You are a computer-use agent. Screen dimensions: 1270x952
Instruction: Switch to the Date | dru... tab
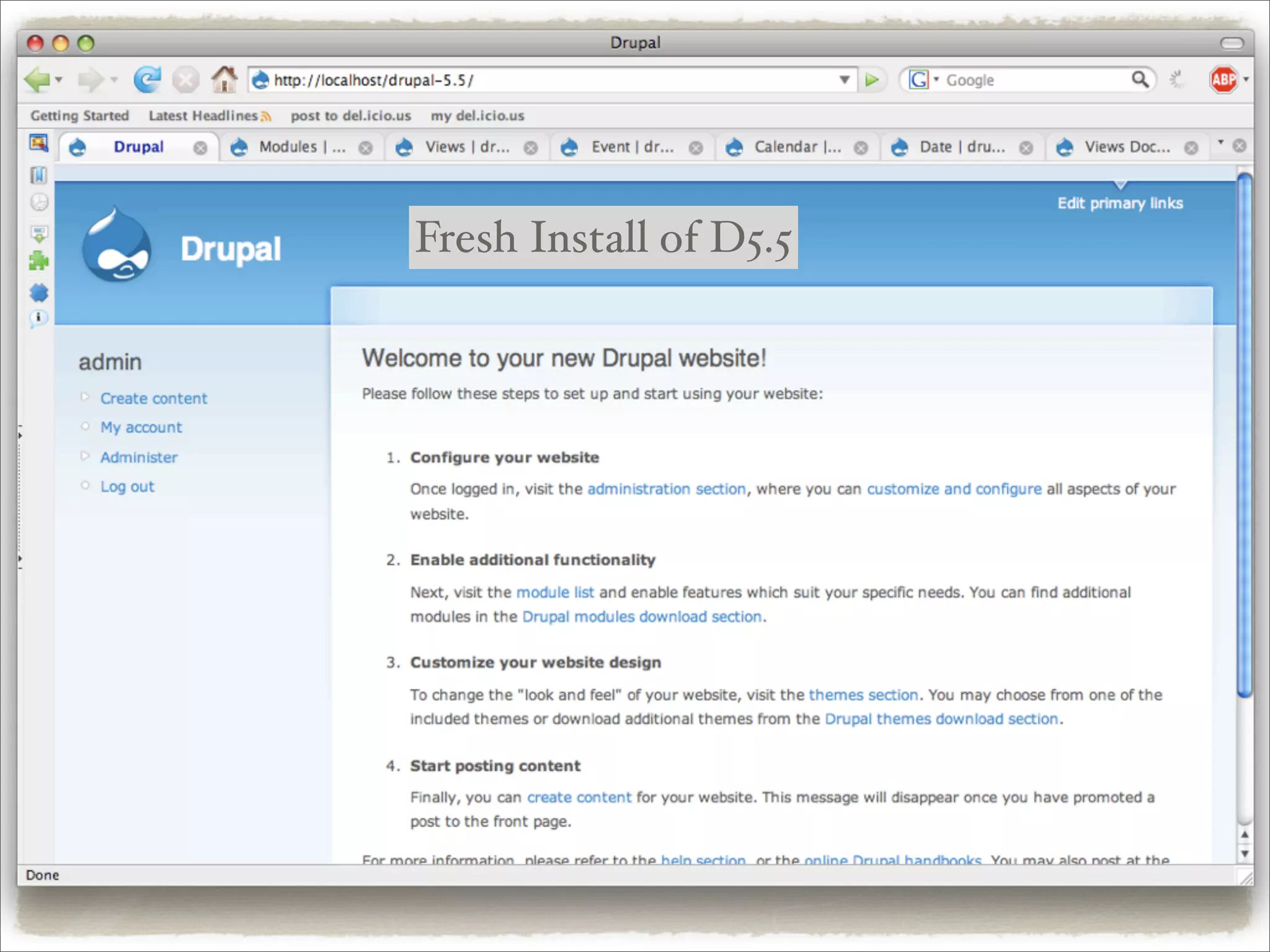point(962,147)
